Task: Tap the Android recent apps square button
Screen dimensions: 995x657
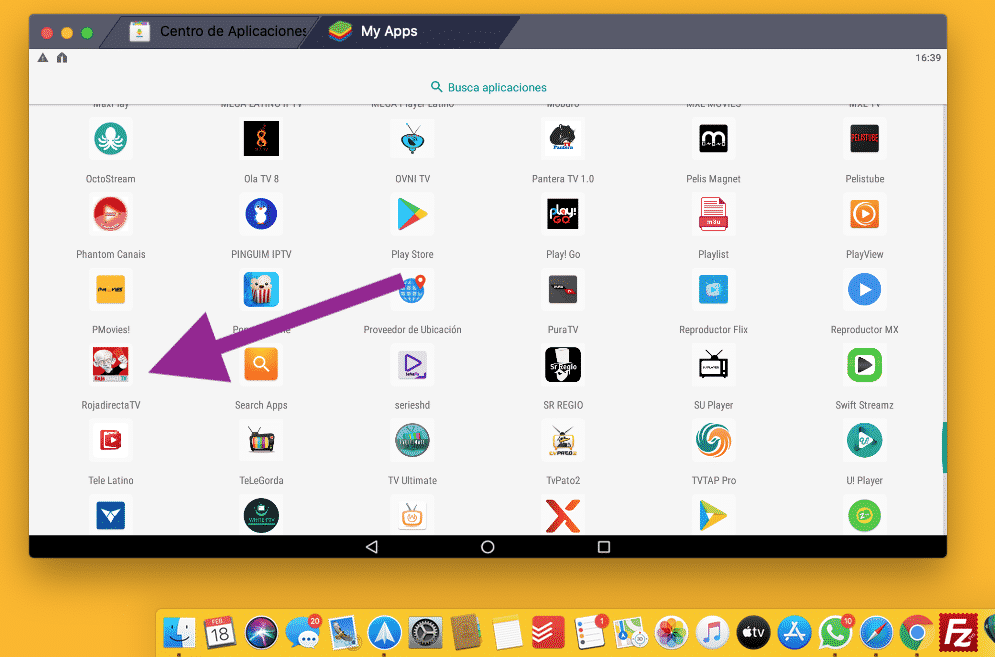Action: (x=604, y=547)
